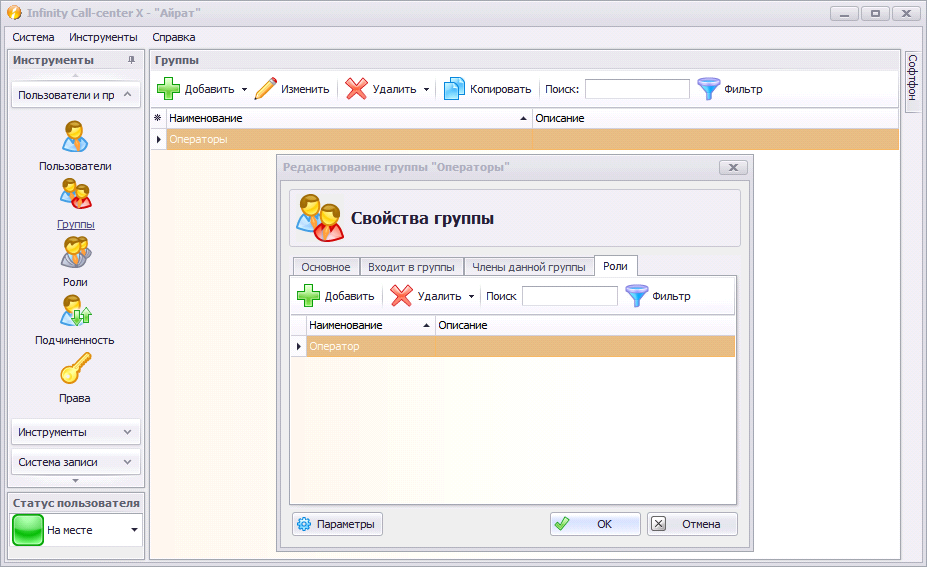Select the Оператор role row
Viewport: 927px width, 567px height.
(520, 346)
